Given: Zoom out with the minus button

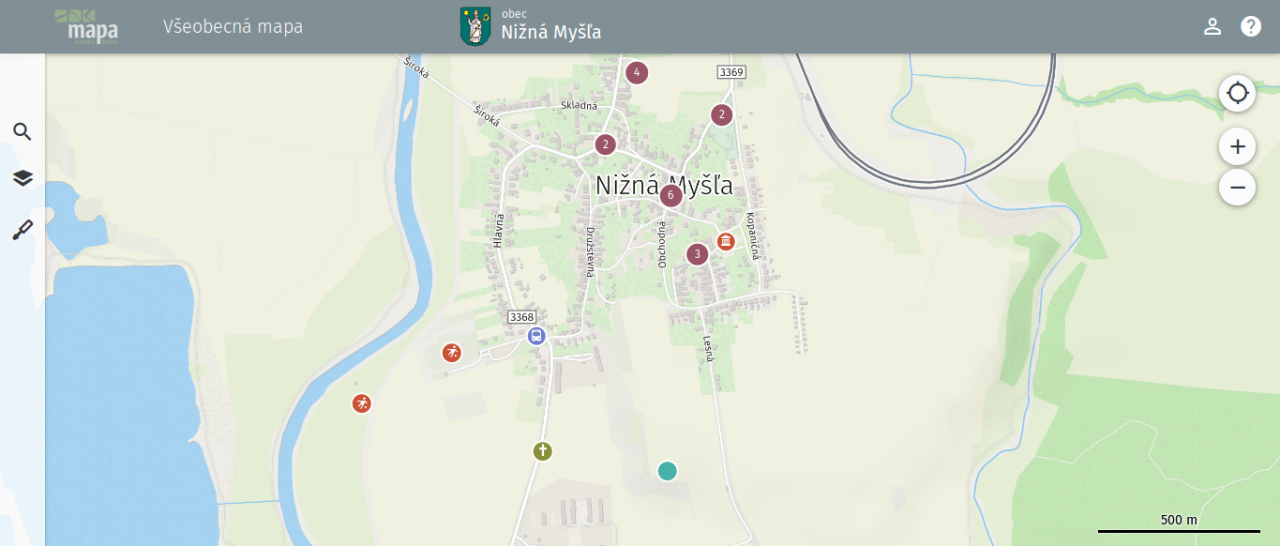Looking at the screenshot, I should pyautogui.click(x=1237, y=187).
